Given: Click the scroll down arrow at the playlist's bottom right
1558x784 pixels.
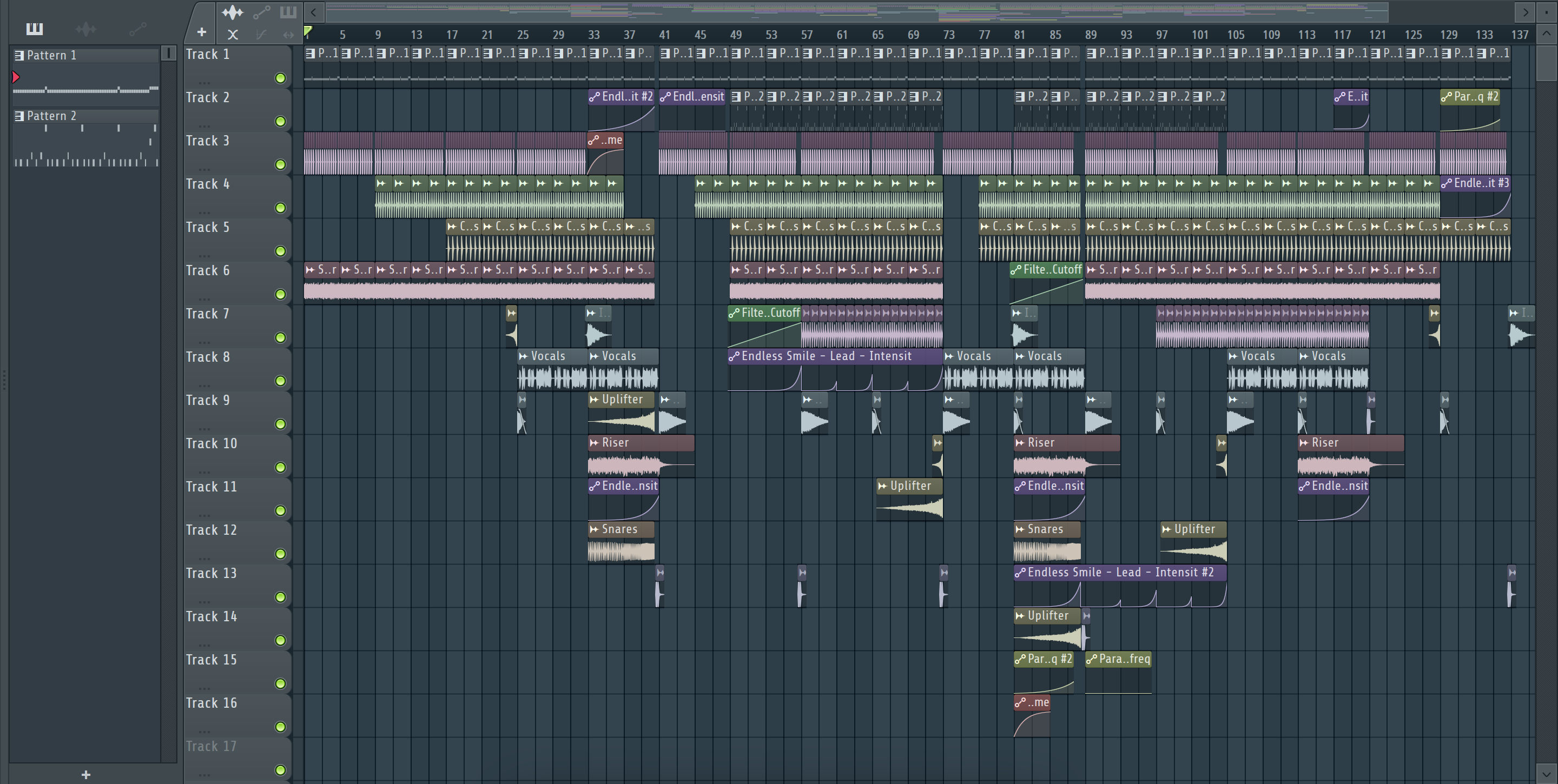Looking at the screenshot, I should pos(1547,773).
